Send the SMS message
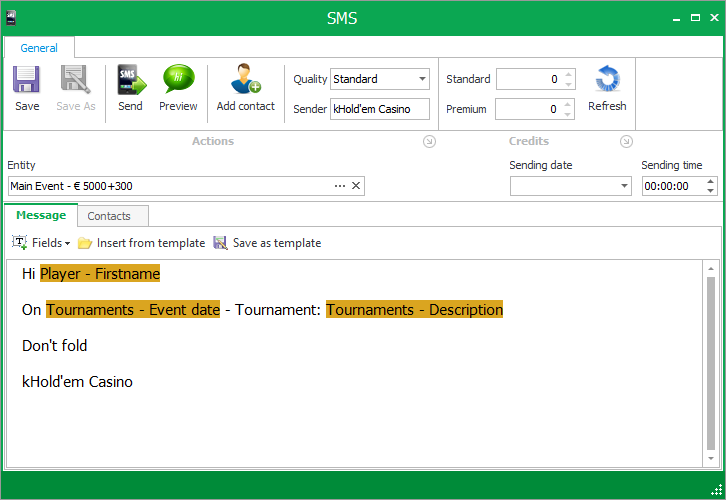726x500 pixels. (x=130, y=81)
